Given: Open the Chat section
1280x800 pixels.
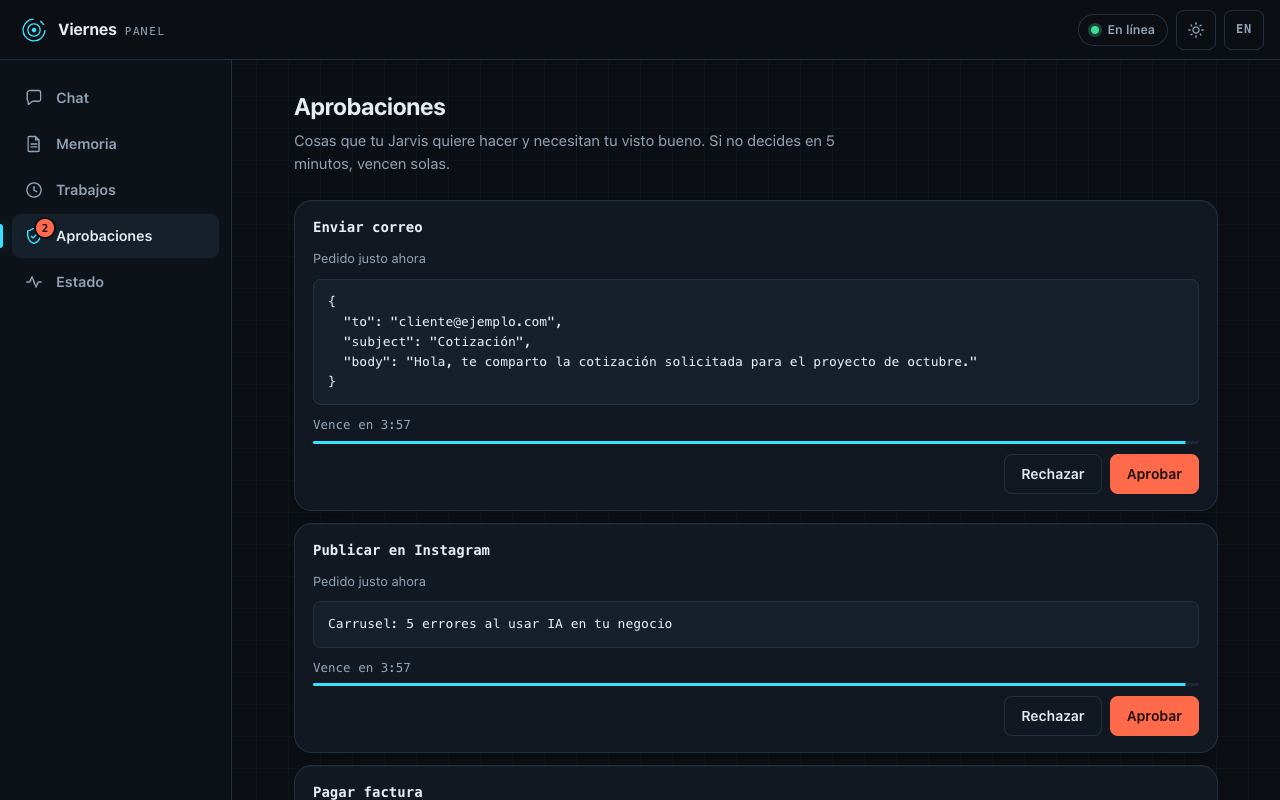Looking at the screenshot, I should point(116,98).
